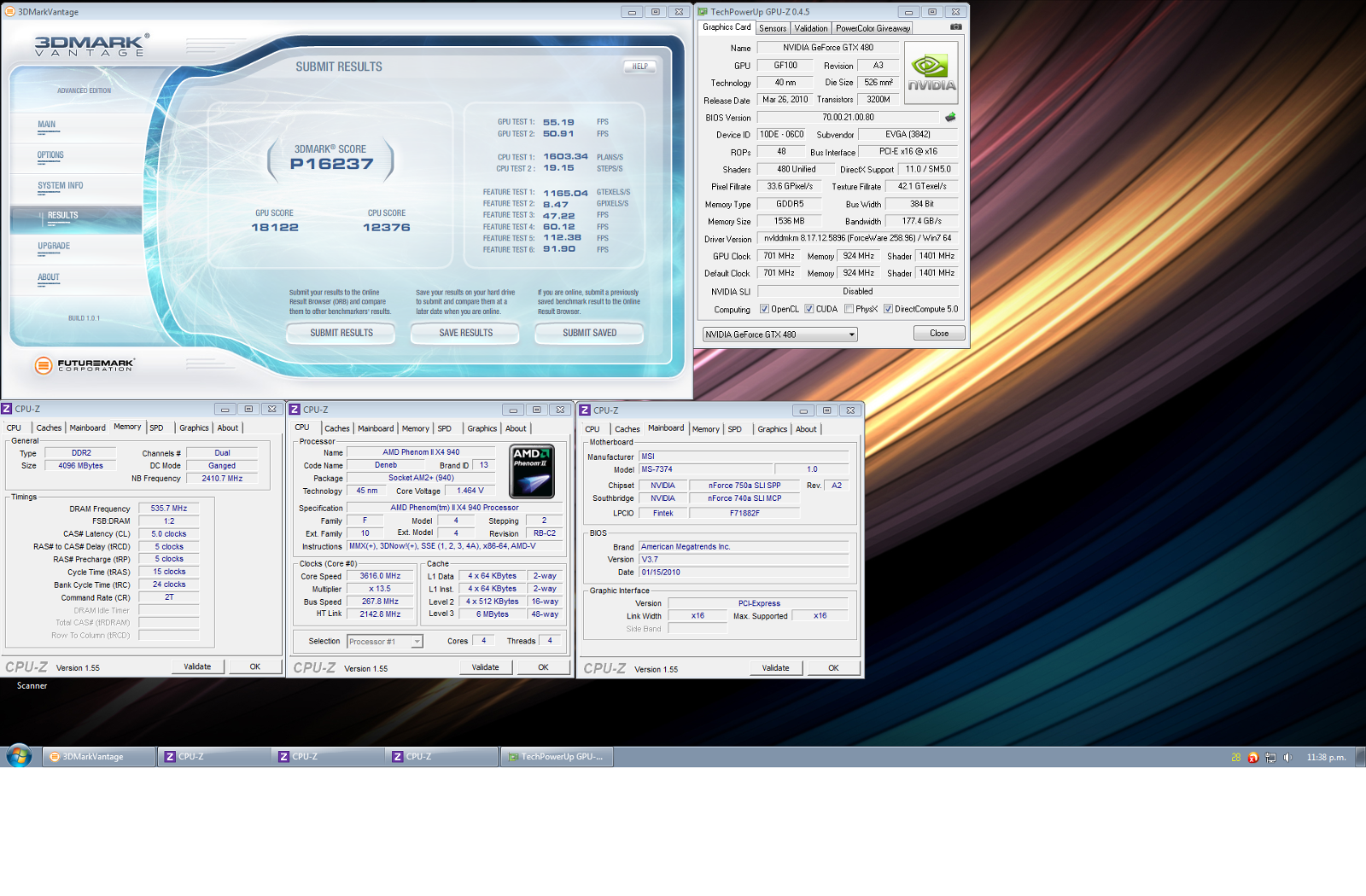Click the Futuremark Corporation logo
The height and width of the screenshot is (896, 1366).
click(85, 365)
